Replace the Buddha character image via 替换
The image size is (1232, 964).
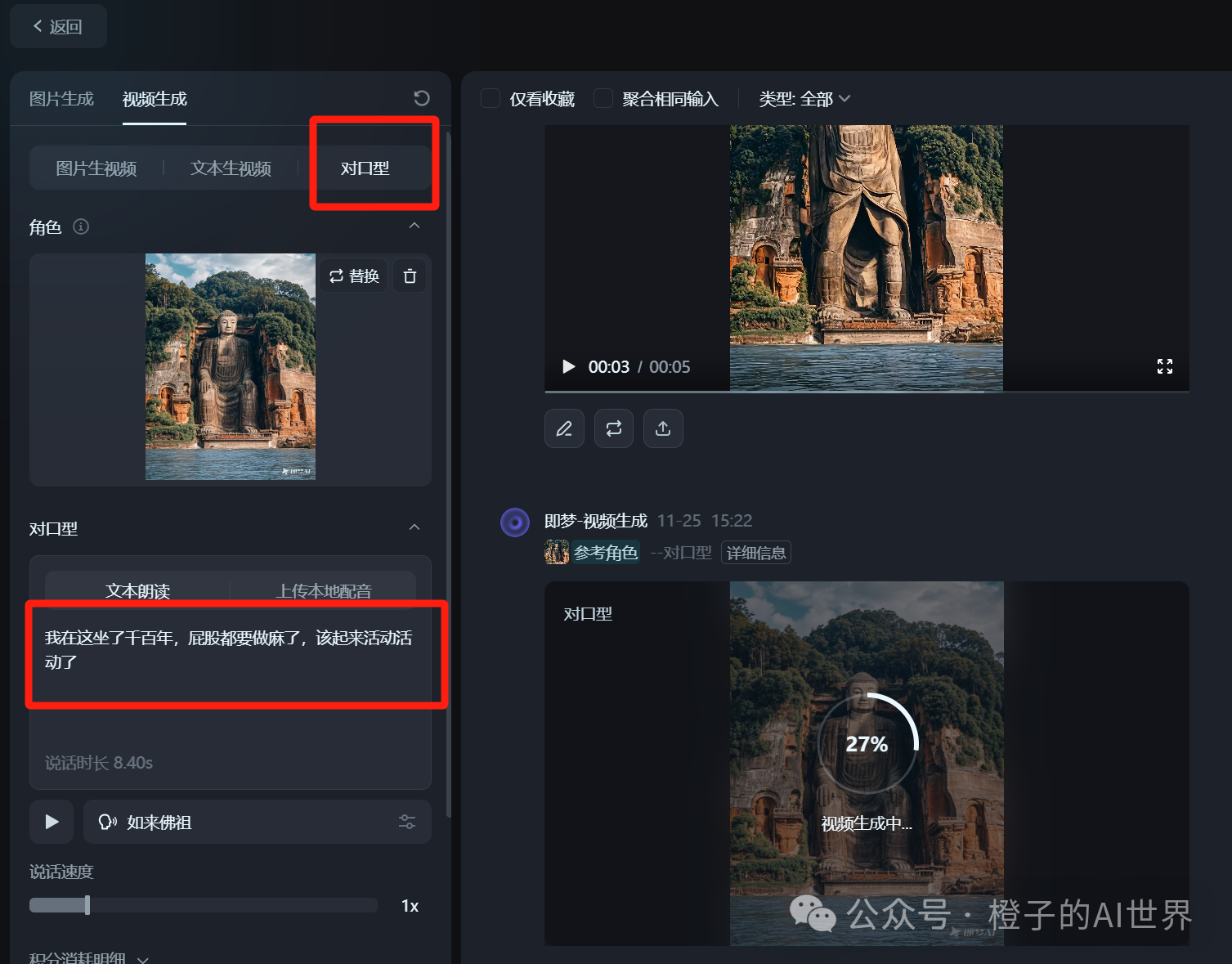tap(352, 276)
